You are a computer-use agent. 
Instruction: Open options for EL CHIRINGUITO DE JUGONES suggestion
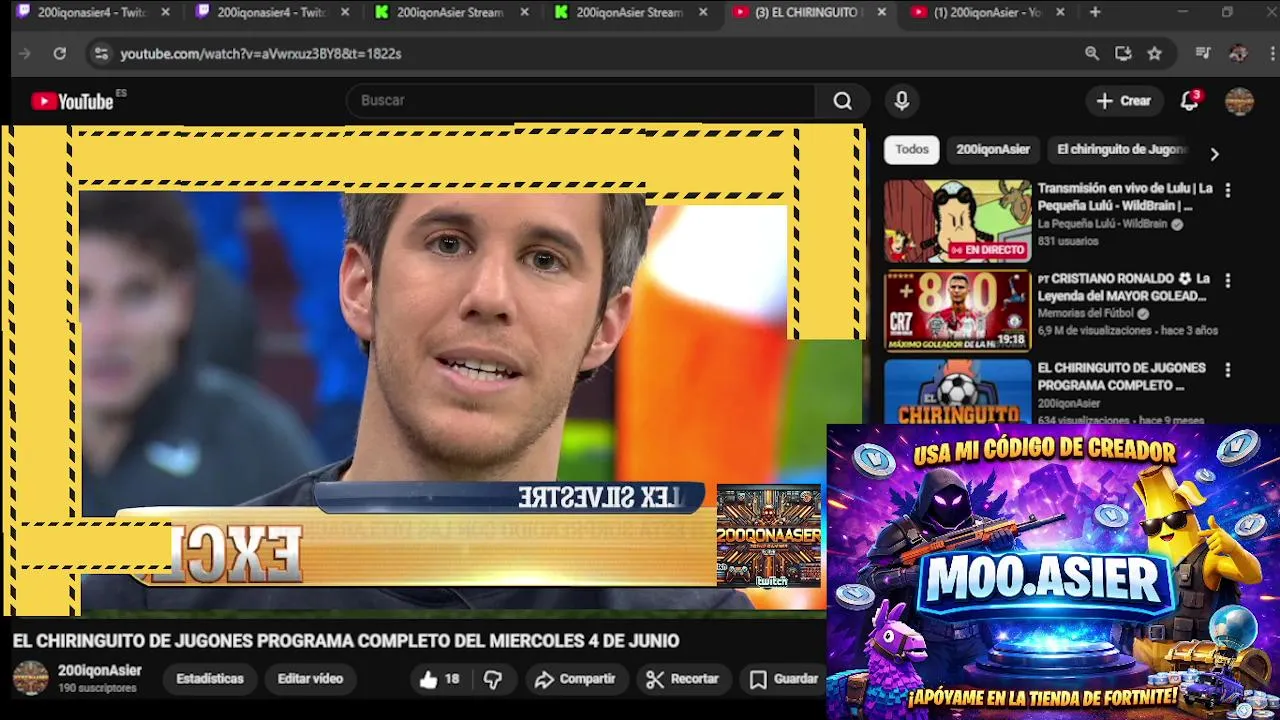coord(1228,370)
